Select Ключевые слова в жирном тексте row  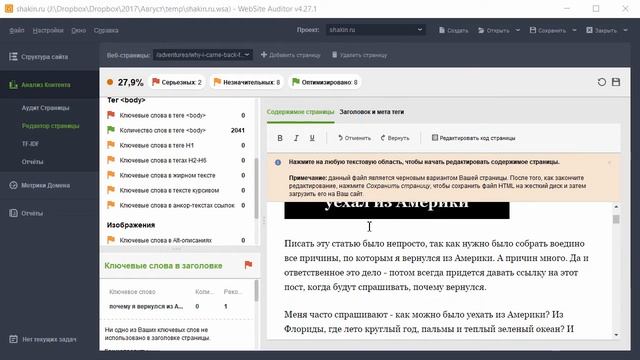(176, 175)
